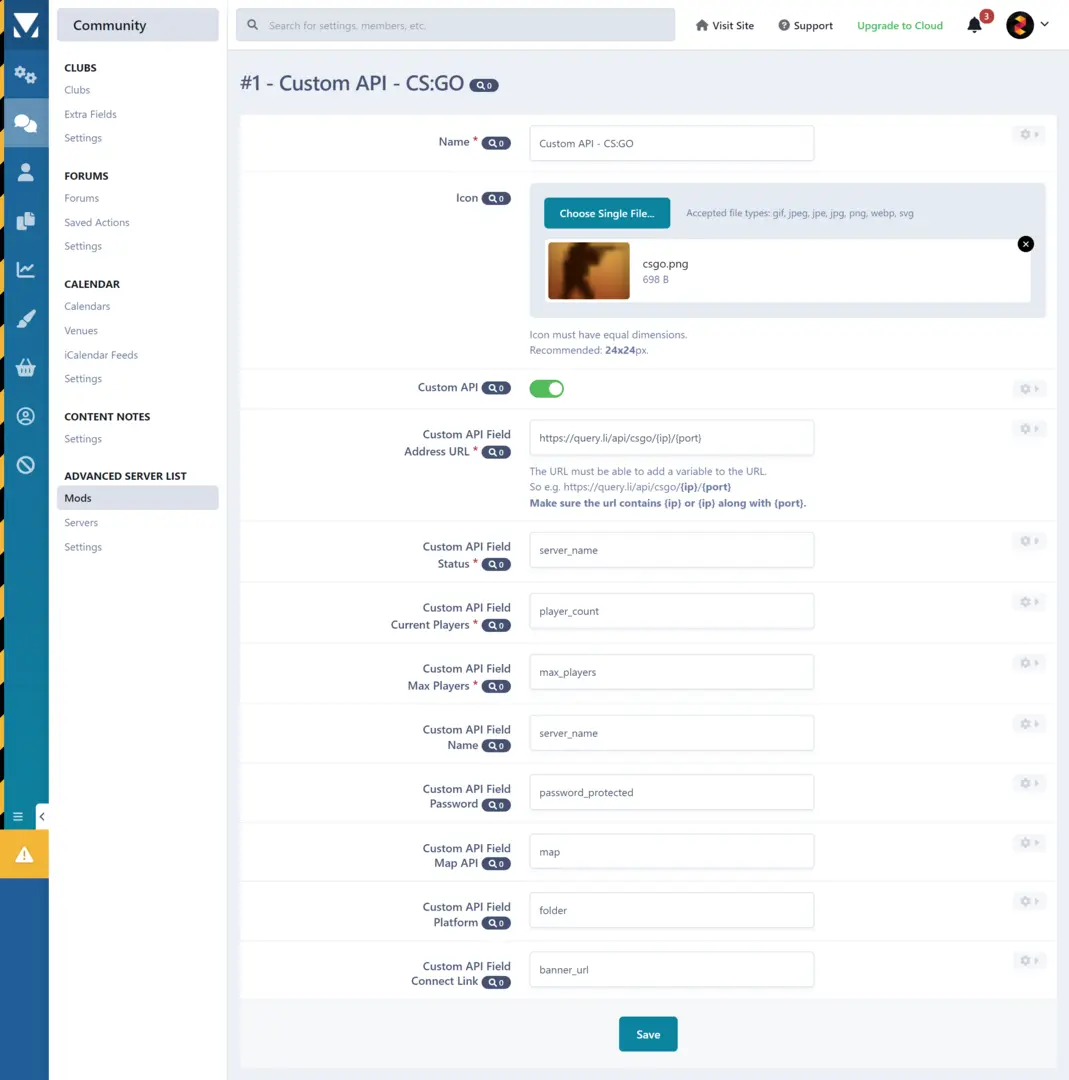Toggle the Custom API switch off

point(547,388)
